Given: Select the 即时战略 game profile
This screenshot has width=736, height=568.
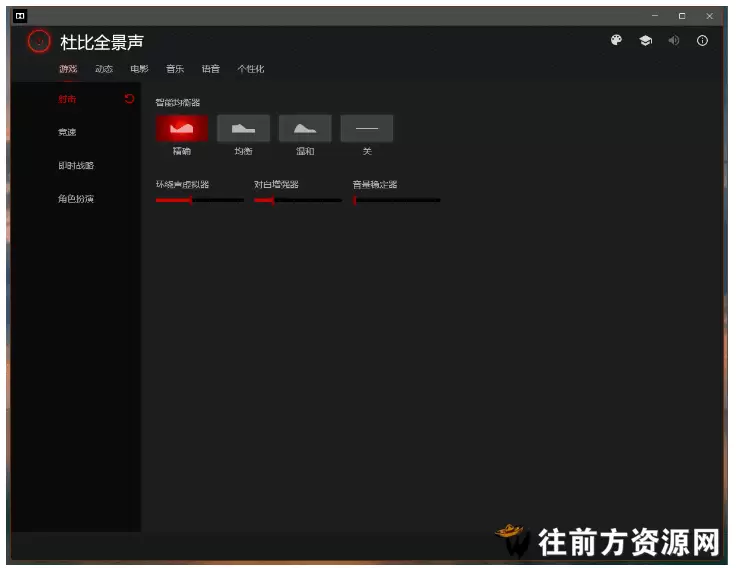Looking at the screenshot, I should 76,165.
